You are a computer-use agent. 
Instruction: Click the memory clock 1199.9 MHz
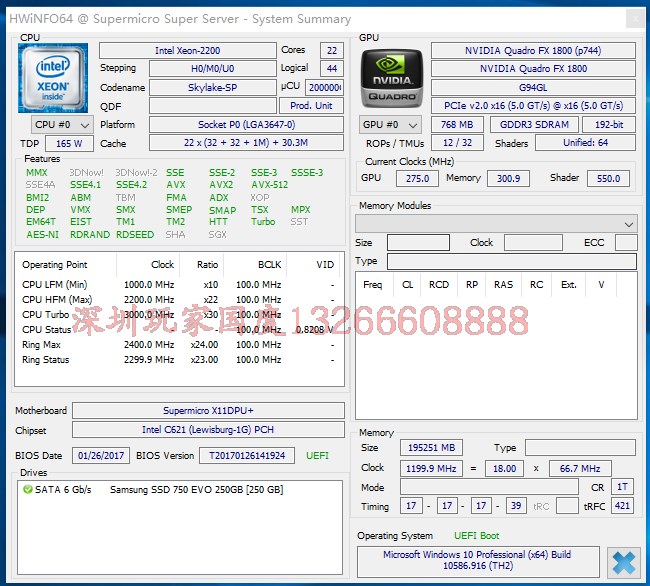[x=431, y=469]
